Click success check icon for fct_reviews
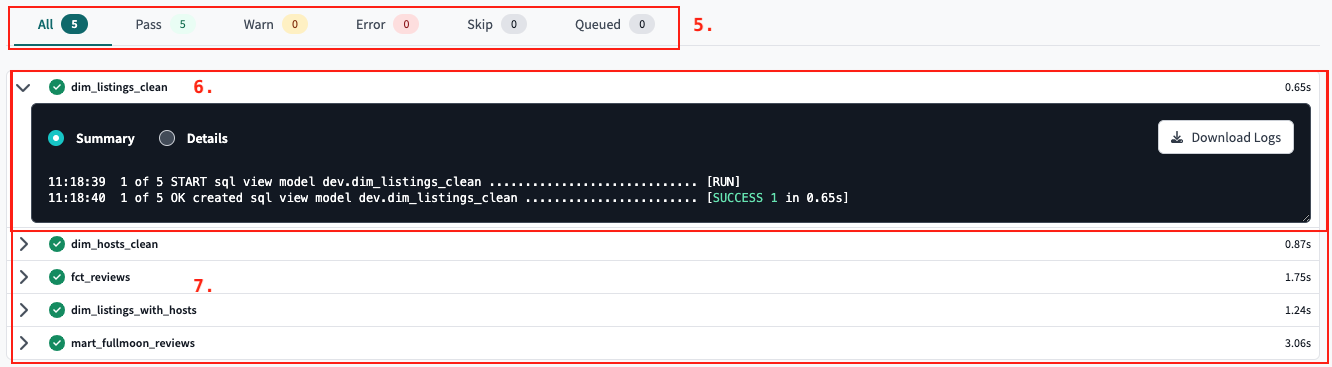1332x367 pixels. (x=57, y=277)
